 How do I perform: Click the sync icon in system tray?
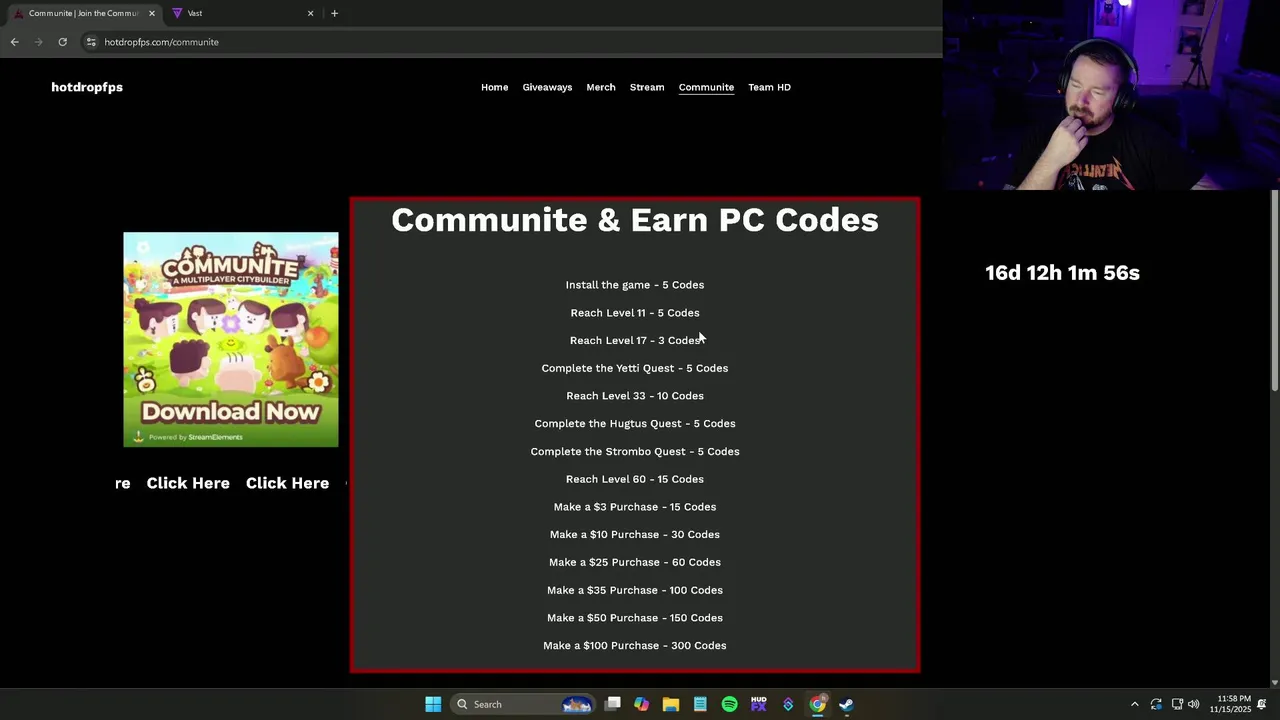(1156, 704)
